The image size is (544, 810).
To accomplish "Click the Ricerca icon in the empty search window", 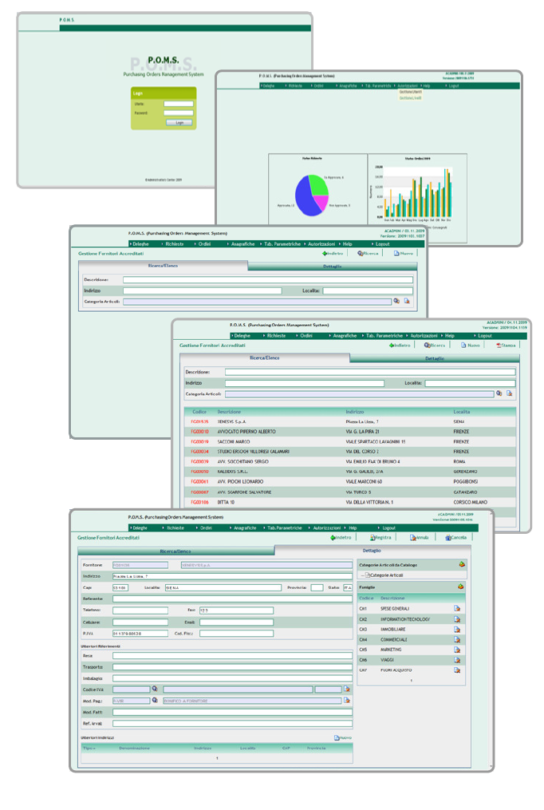I will [x=368, y=253].
